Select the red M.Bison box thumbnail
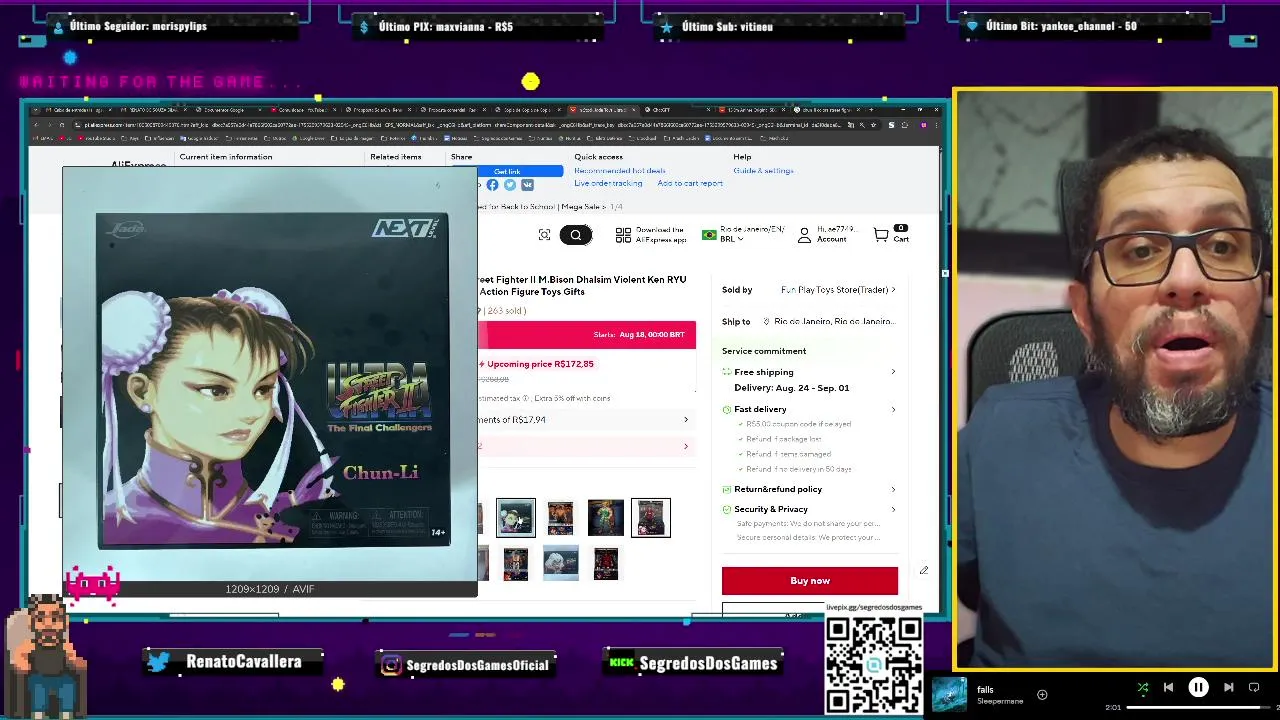The image size is (1280, 720). pos(651,517)
